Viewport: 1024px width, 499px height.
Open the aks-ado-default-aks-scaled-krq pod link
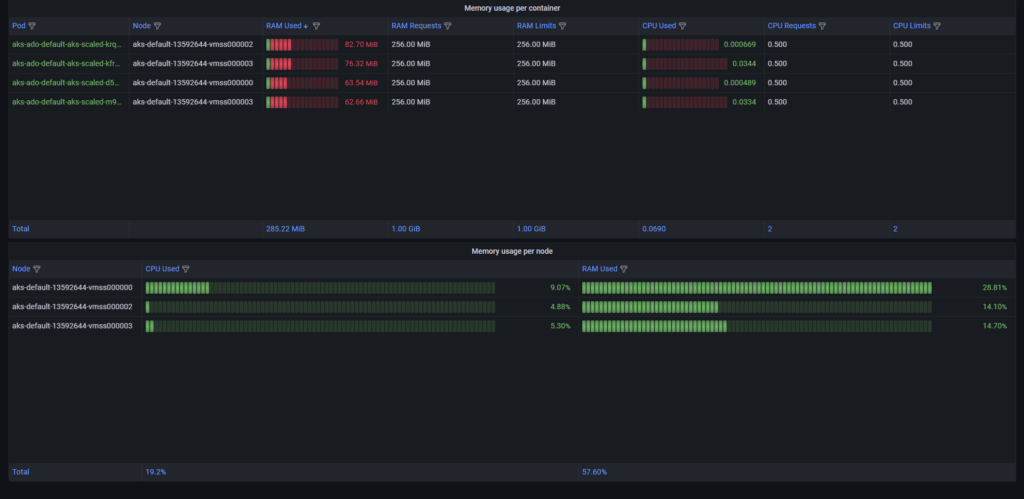pyautogui.click(x=66, y=45)
